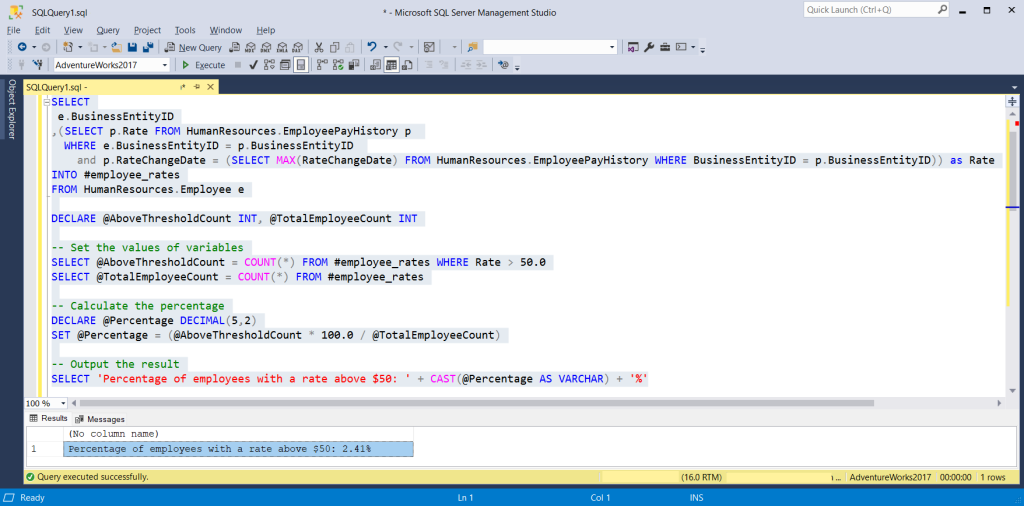Click the Execute button
Image resolution: width=1024 pixels, height=506 pixels.
(x=203, y=65)
